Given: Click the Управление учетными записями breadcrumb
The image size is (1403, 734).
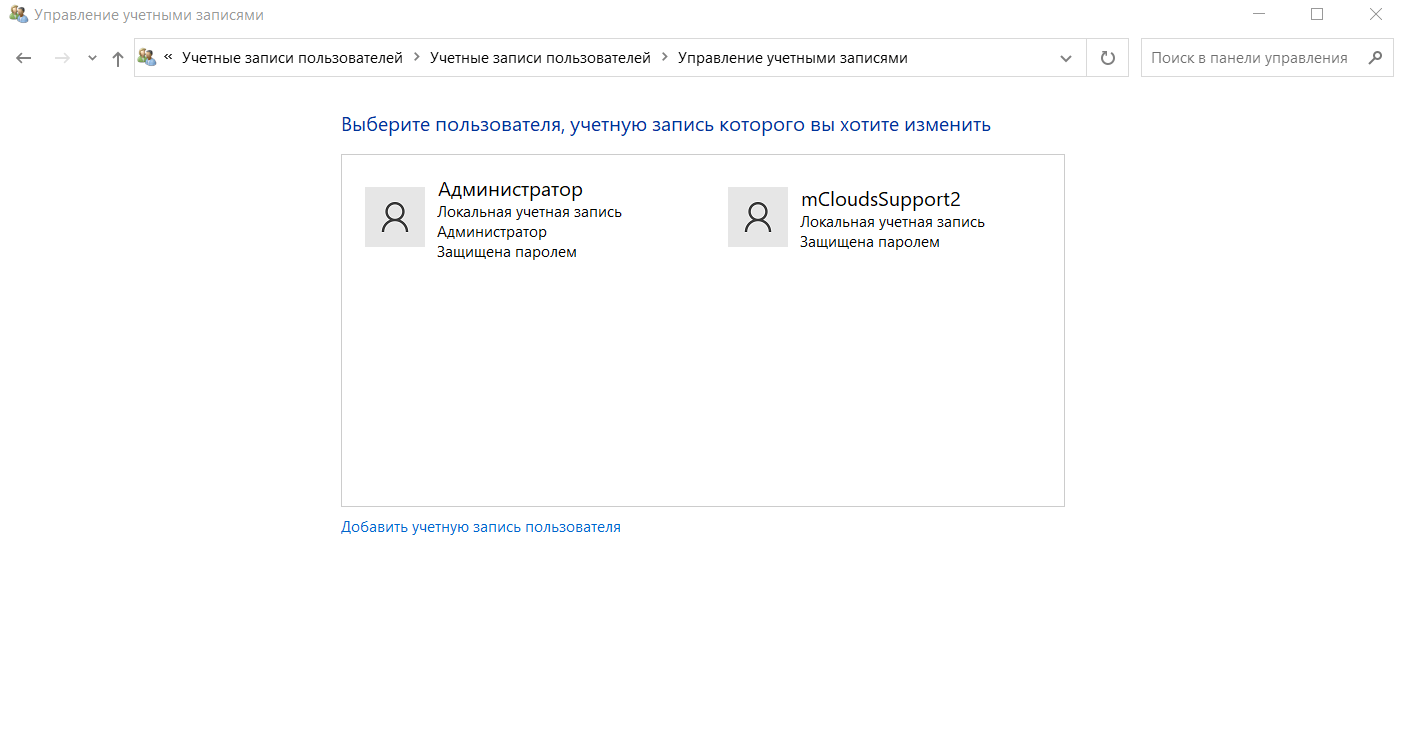Looking at the screenshot, I should point(792,58).
